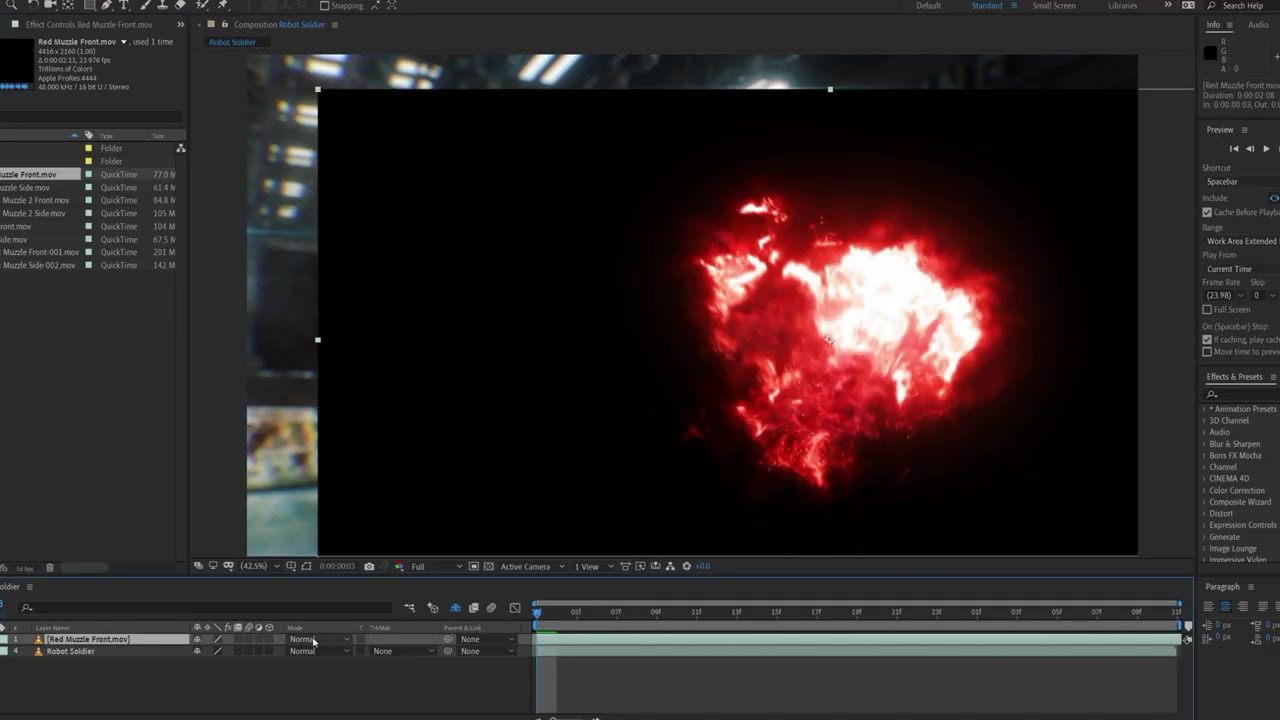Viewport: 1280px width, 720px height.
Task: Select the Type text tool
Action: [124, 5]
